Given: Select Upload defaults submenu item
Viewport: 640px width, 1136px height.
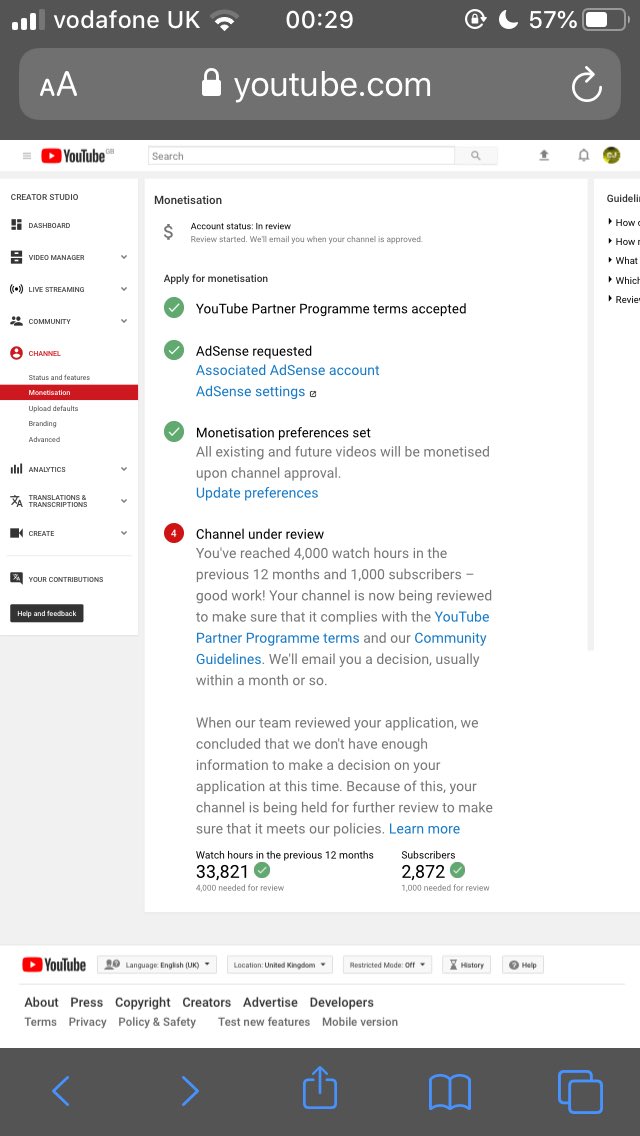Looking at the screenshot, I should 54,409.
